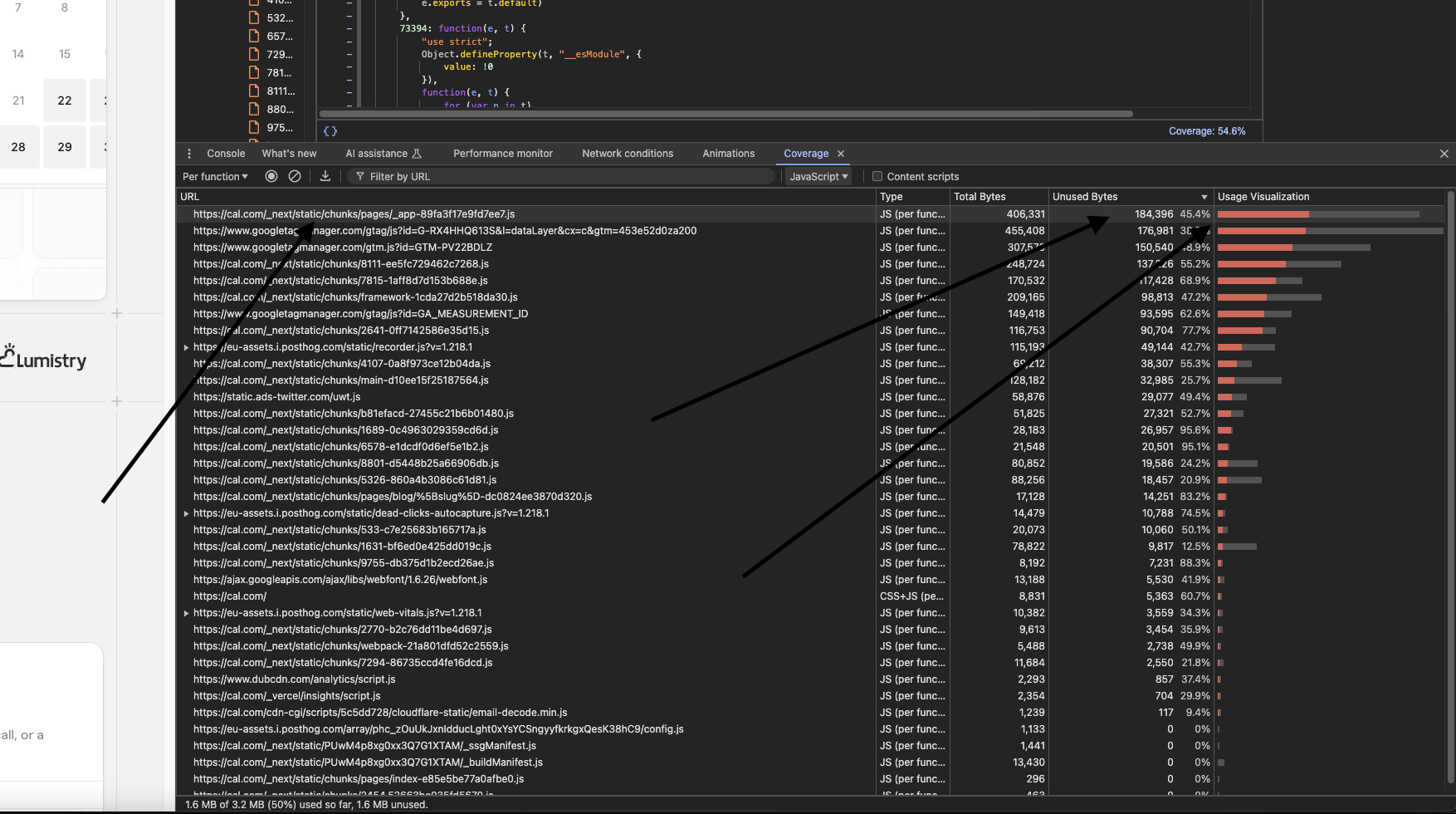
Task: Select the 7815-1aff8d7d153b688e.js row
Action: [x=811, y=281]
